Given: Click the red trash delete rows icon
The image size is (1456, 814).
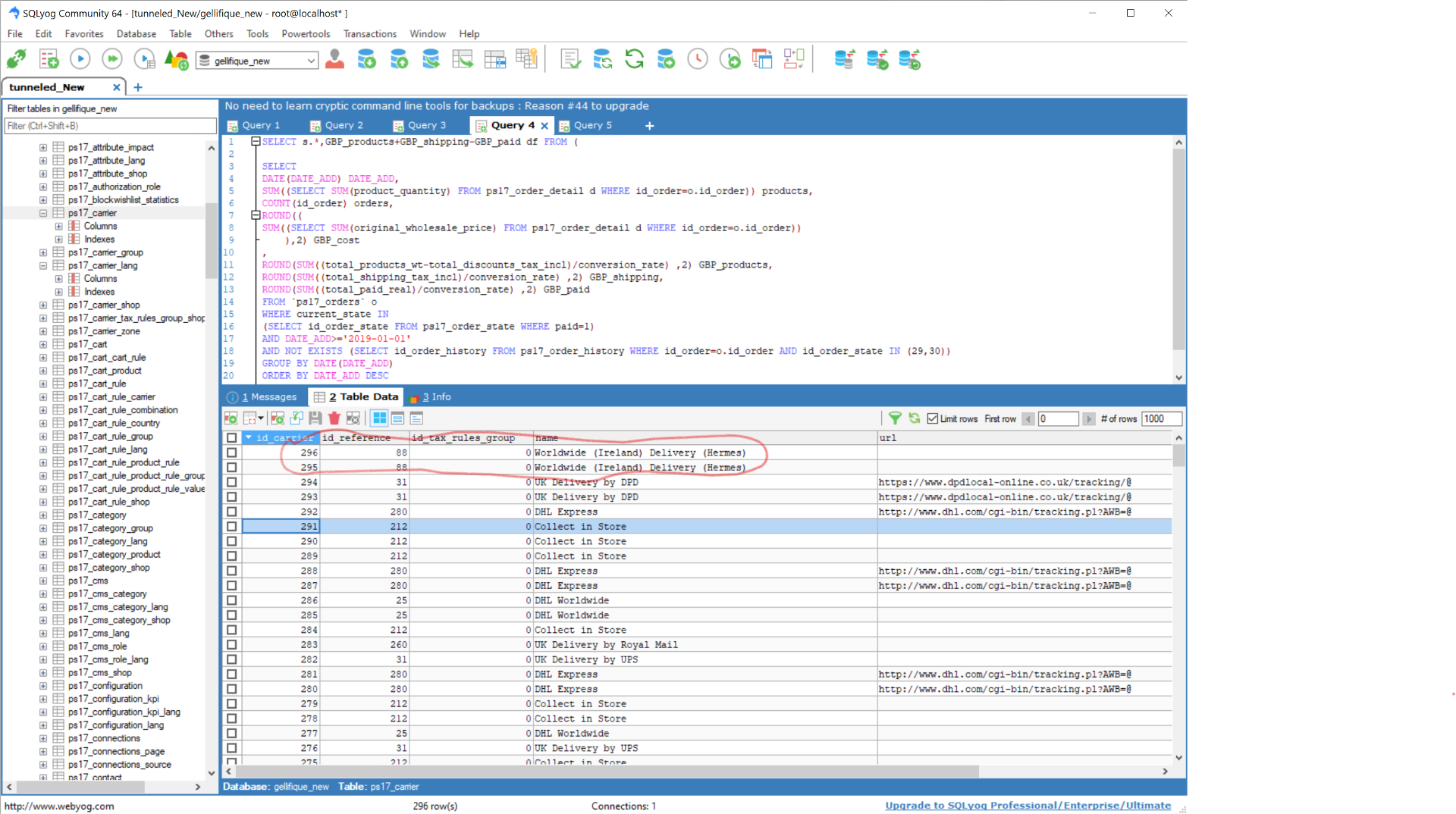Looking at the screenshot, I should coord(334,418).
